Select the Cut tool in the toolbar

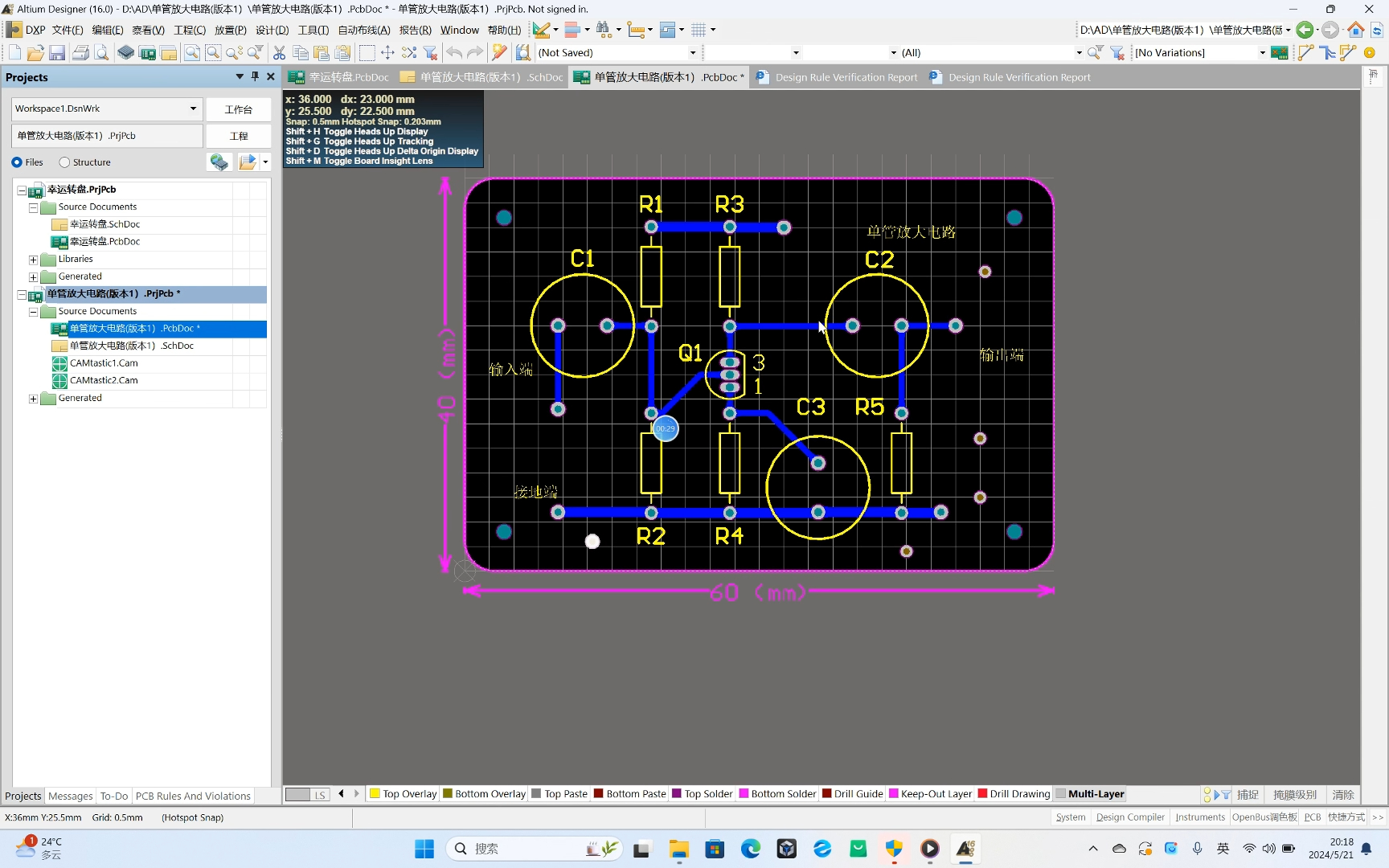pos(279,52)
